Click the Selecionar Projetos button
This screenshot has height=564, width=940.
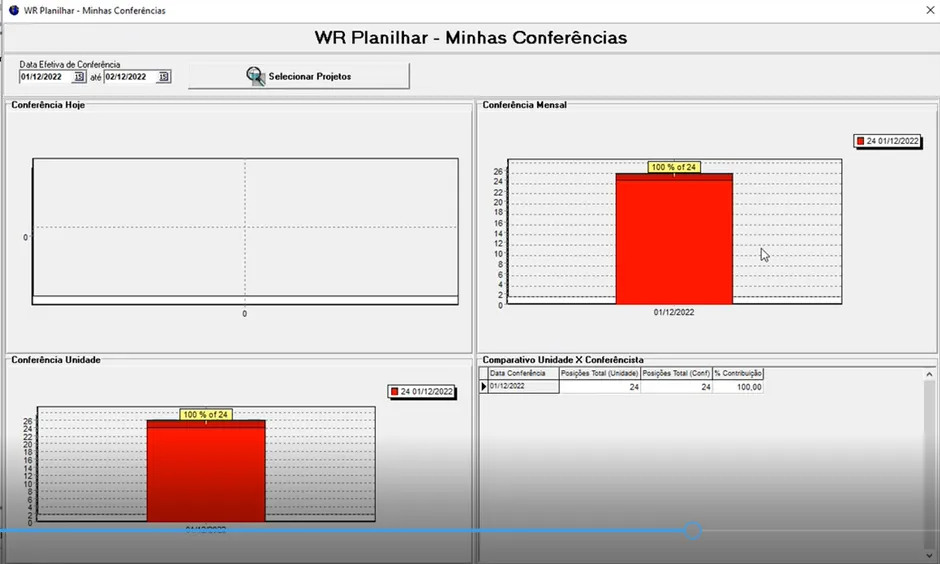[x=298, y=76]
